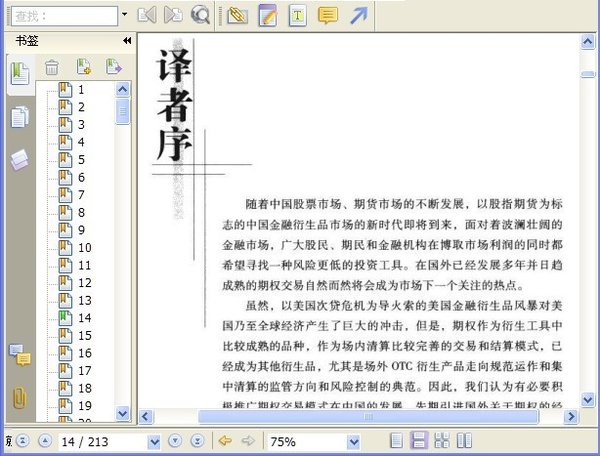This screenshot has height=456, width=600.
Task: Click document horizontal scroll left arrow
Action: (x=146, y=416)
